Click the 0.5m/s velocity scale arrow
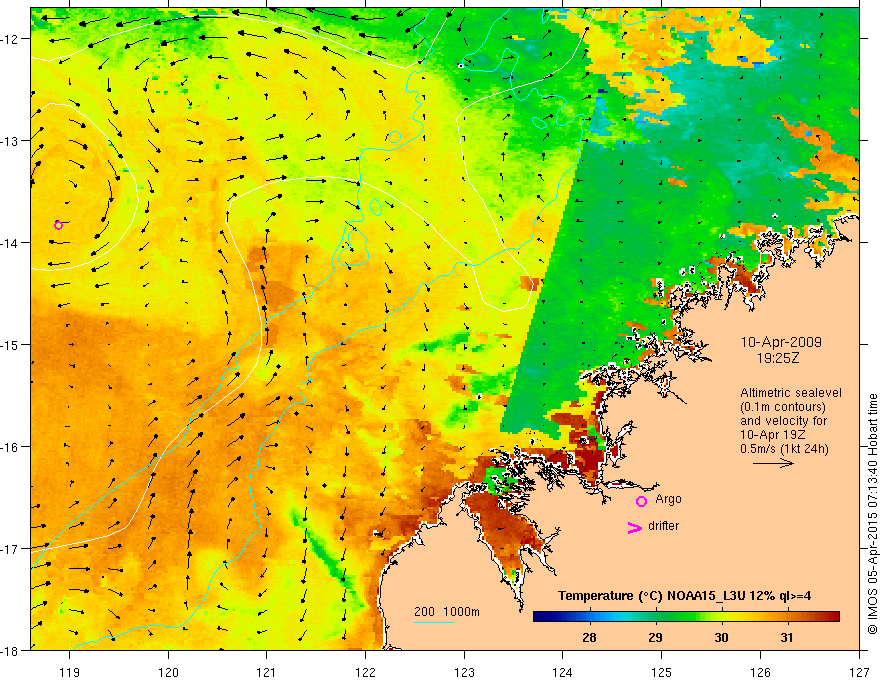Image resolution: width=880 pixels, height=680 pixels. pyautogui.click(x=773, y=463)
